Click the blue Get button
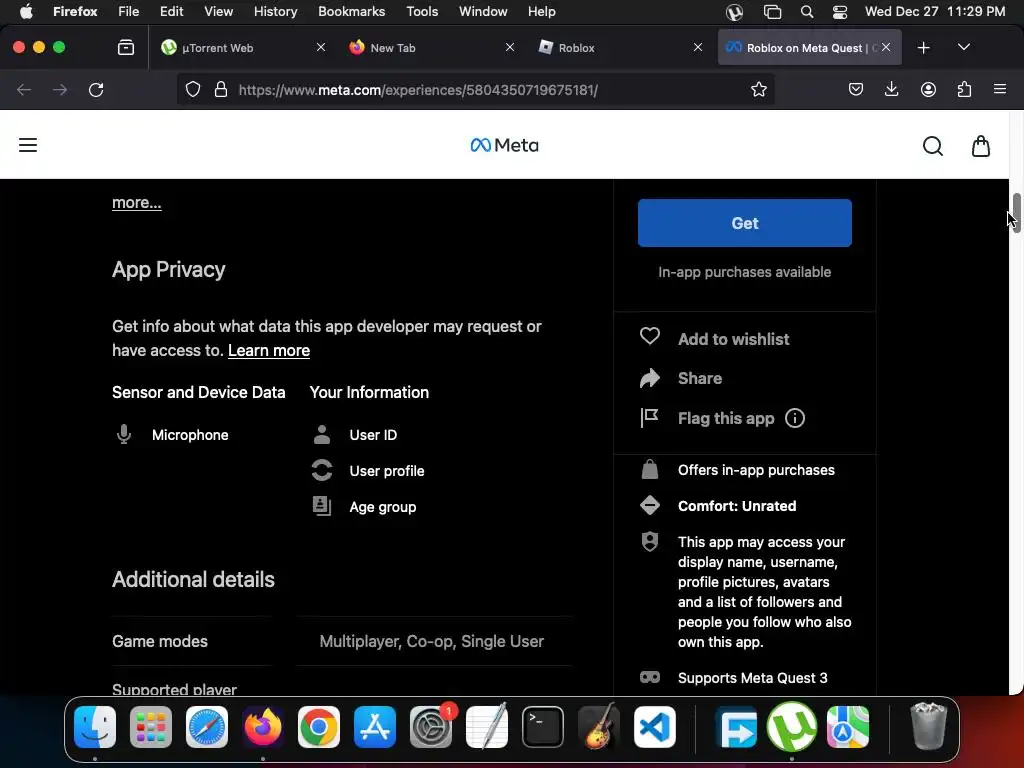The height and width of the screenshot is (768, 1024). pyautogui.click(x=744, y=223)
